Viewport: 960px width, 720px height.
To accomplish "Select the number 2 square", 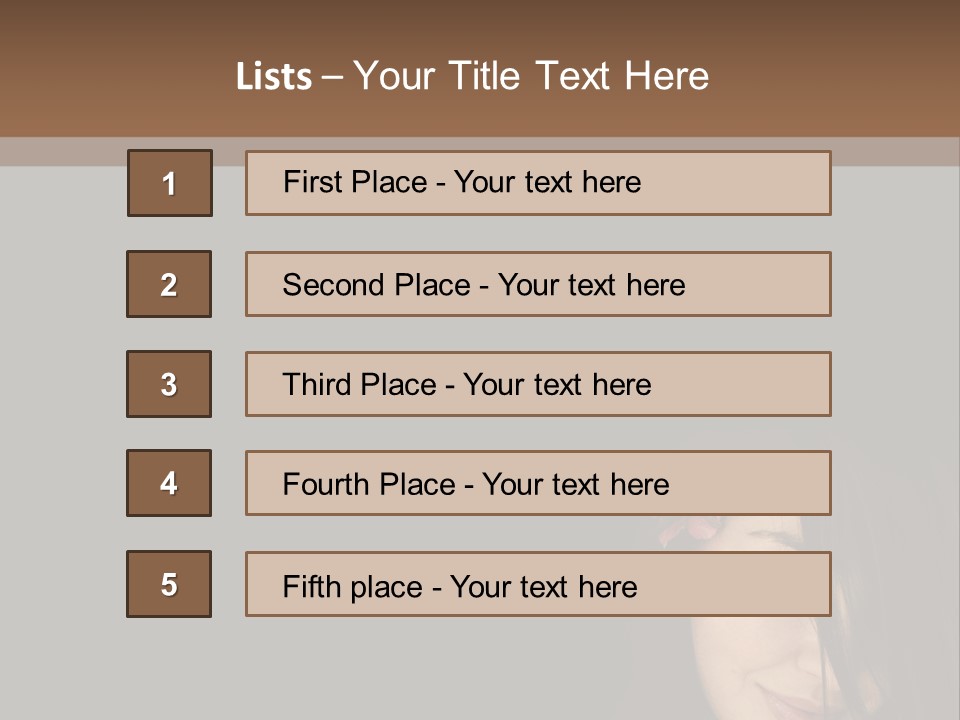I will point(169,284).
